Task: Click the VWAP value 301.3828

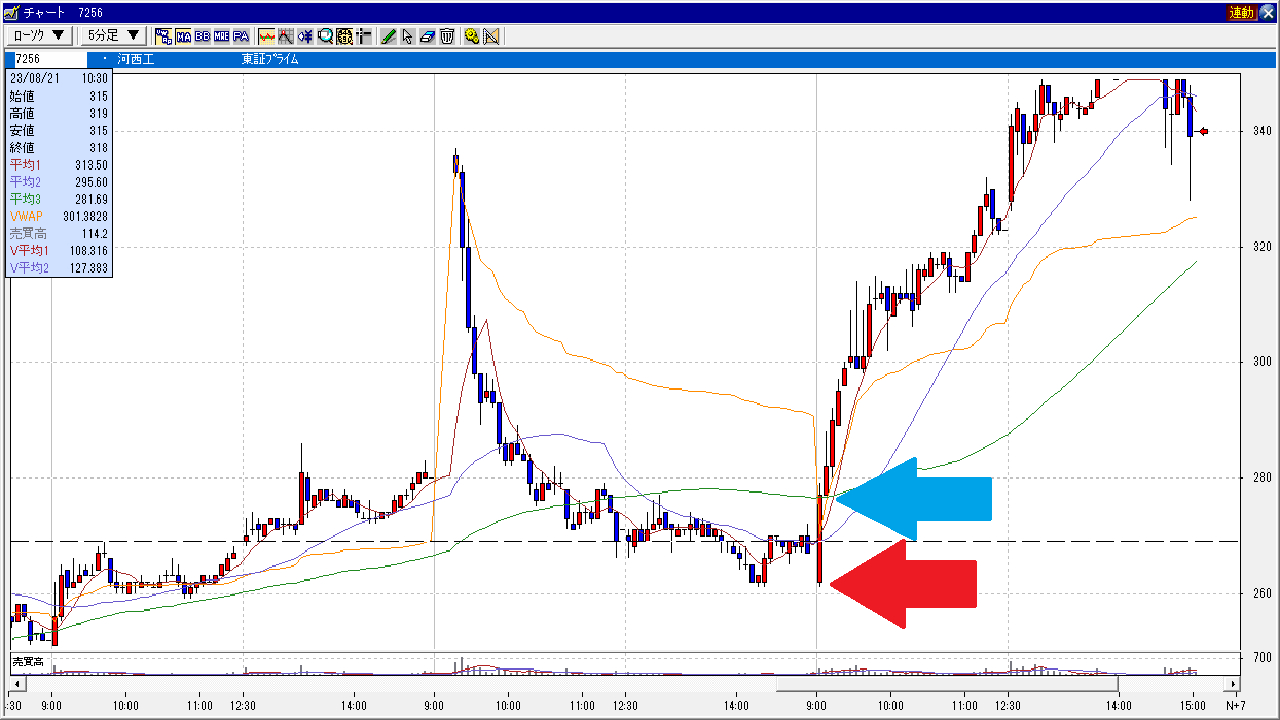Action: (84, 216)
